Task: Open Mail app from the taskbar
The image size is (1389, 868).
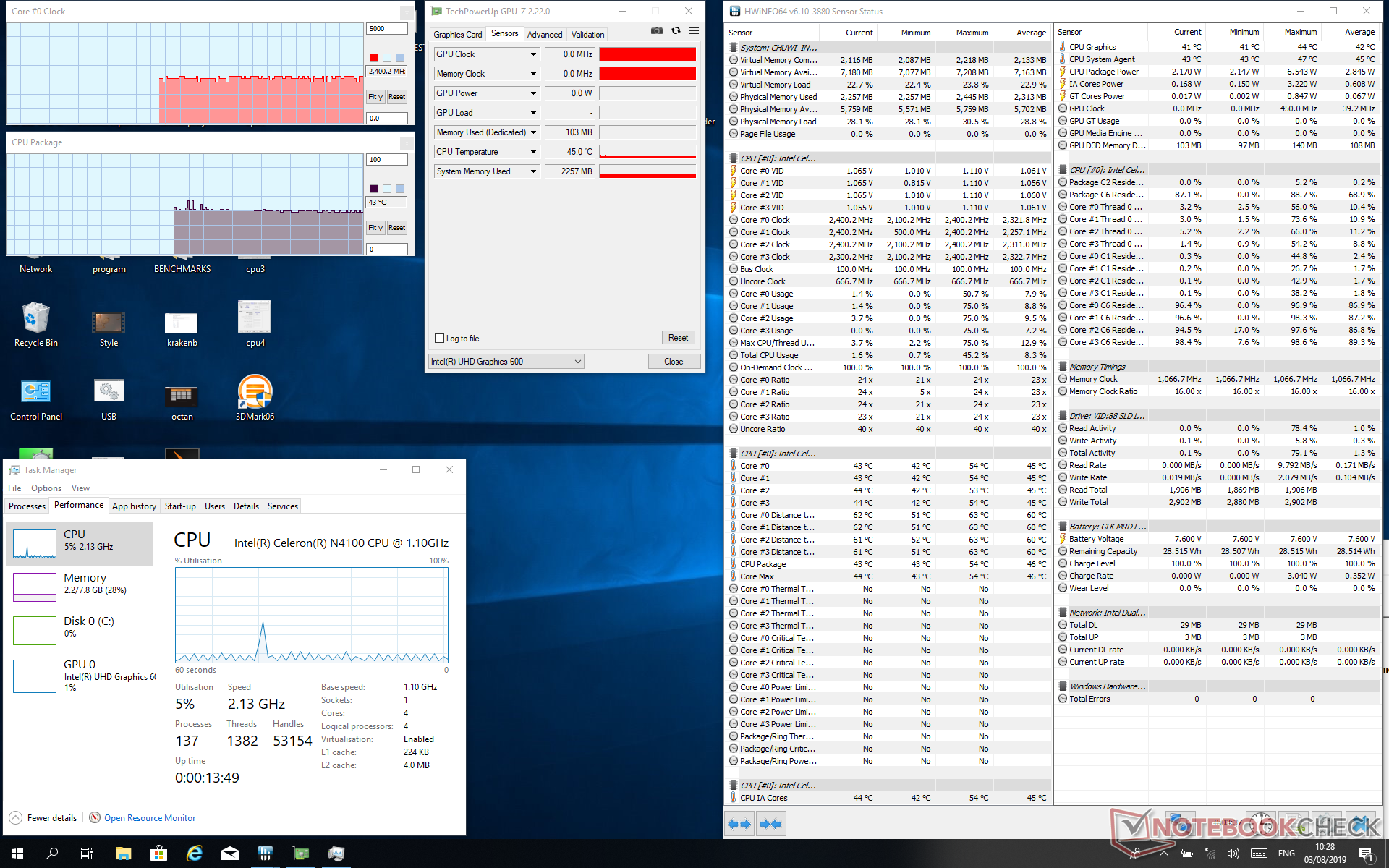Action: [230, 854]
